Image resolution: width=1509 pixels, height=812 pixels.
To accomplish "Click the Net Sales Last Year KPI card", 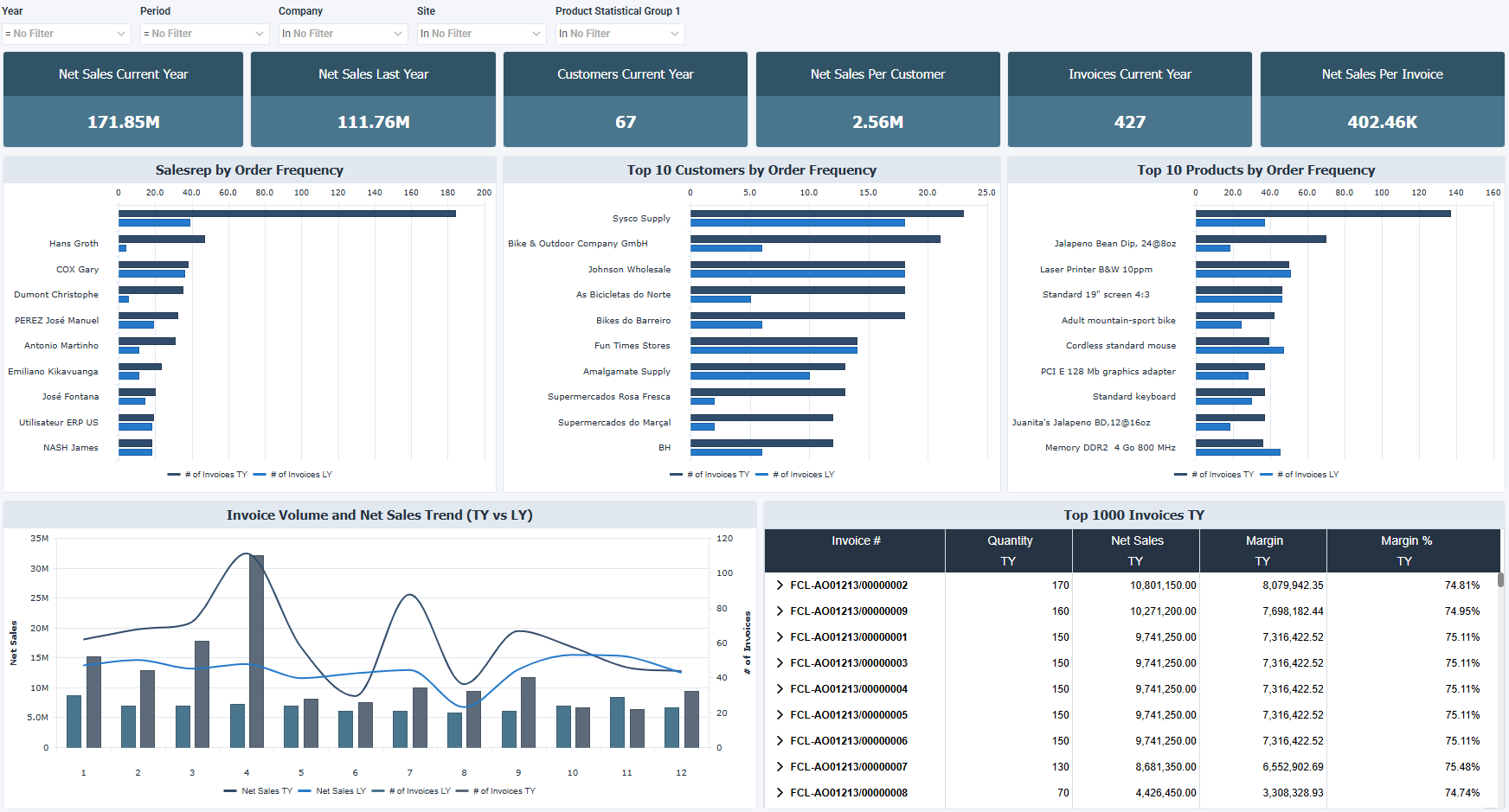I will pos(373,99).
